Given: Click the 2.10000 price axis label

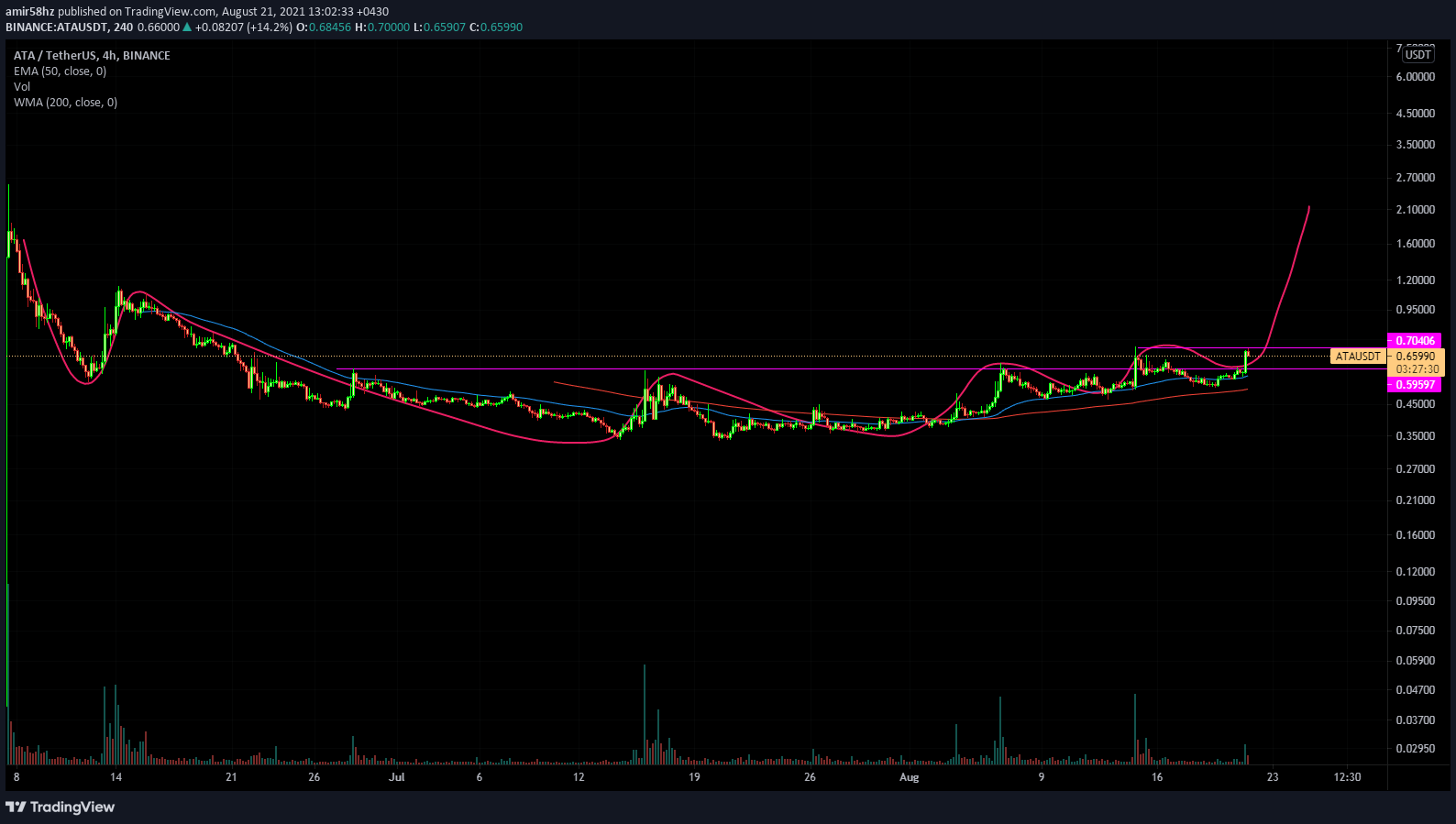Looking at the screenshot, I should 1416,210.
